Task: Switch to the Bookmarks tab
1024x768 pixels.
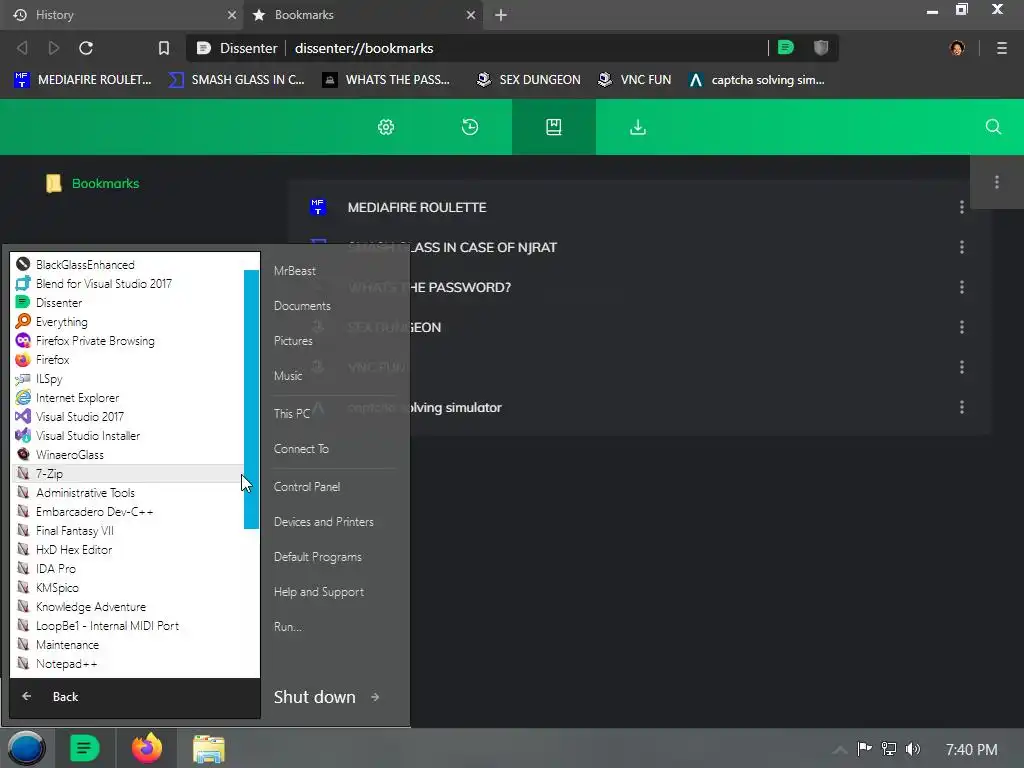Action: [363, 15]
